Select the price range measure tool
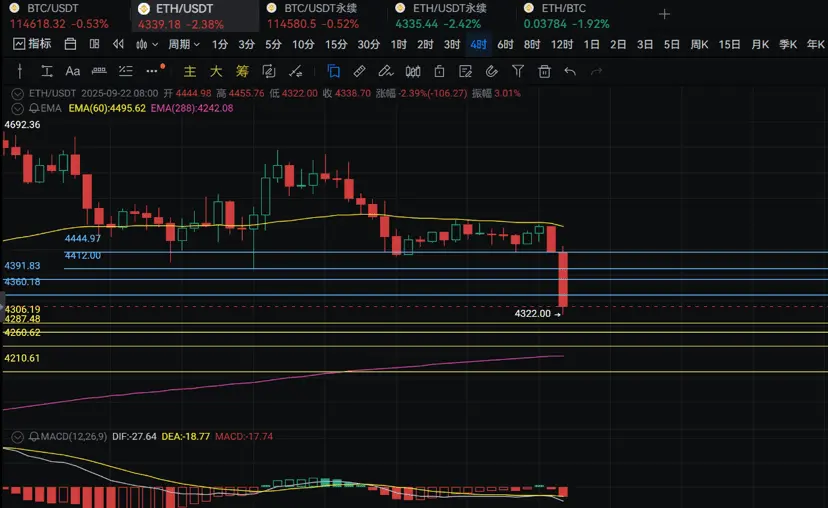The height and width of the screenshot is (508, 828). click(x=46, y=71)
